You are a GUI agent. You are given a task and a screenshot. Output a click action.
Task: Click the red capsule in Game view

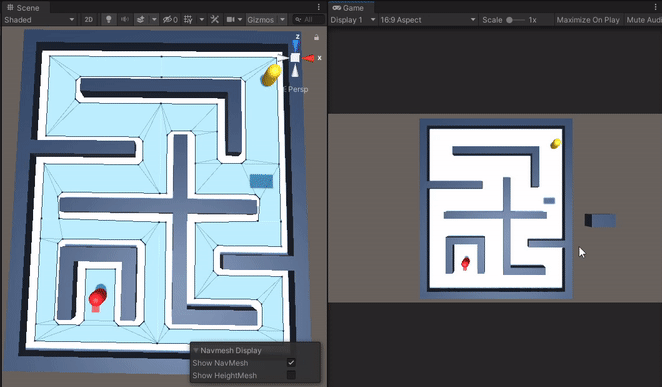point(465,263)
